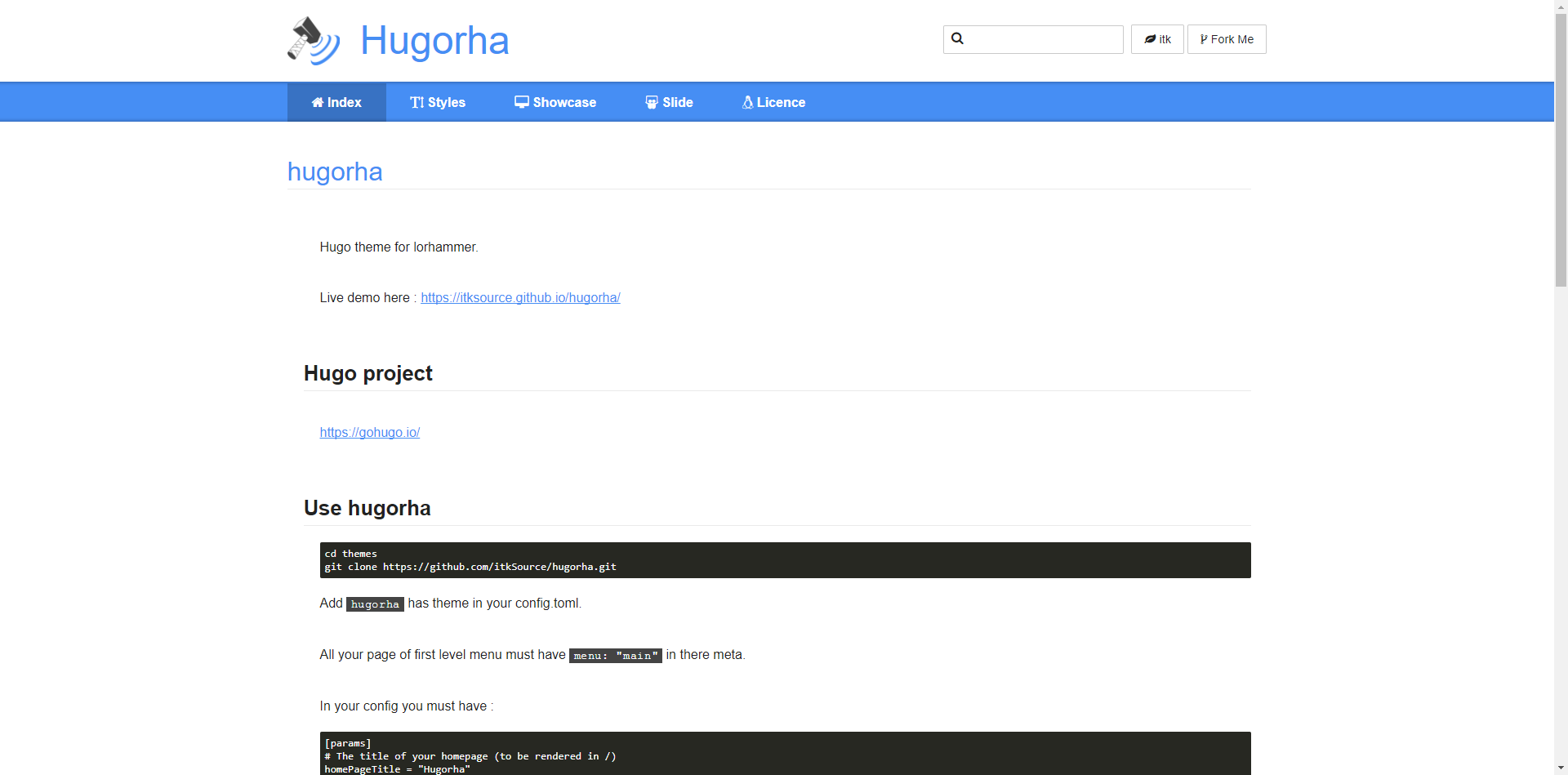Open the Styles menu item
Viewport: 1568px width, 775px height.
pyautogui.click(x=438, y=102)
